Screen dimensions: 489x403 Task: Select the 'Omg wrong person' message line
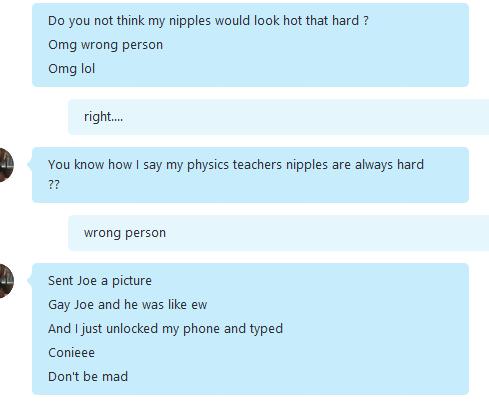pos(105,45)
